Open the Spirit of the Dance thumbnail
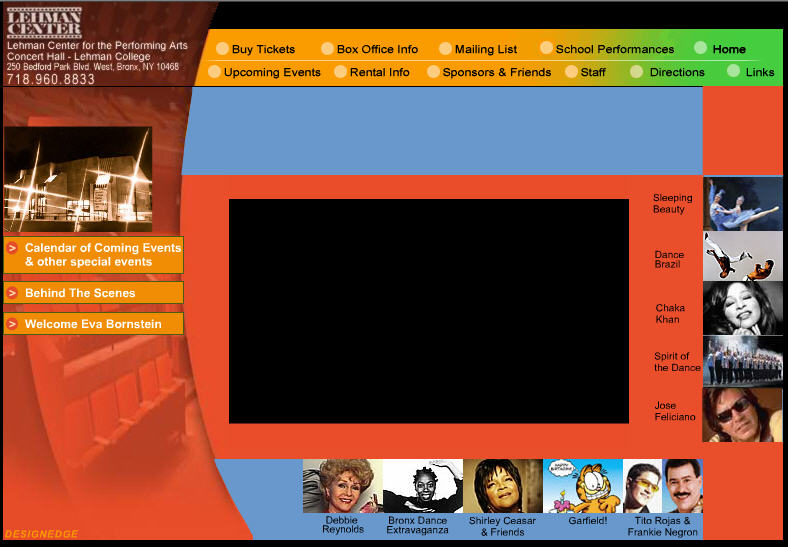The height and width of the screenshot is (547, 788). pos(743,361)
